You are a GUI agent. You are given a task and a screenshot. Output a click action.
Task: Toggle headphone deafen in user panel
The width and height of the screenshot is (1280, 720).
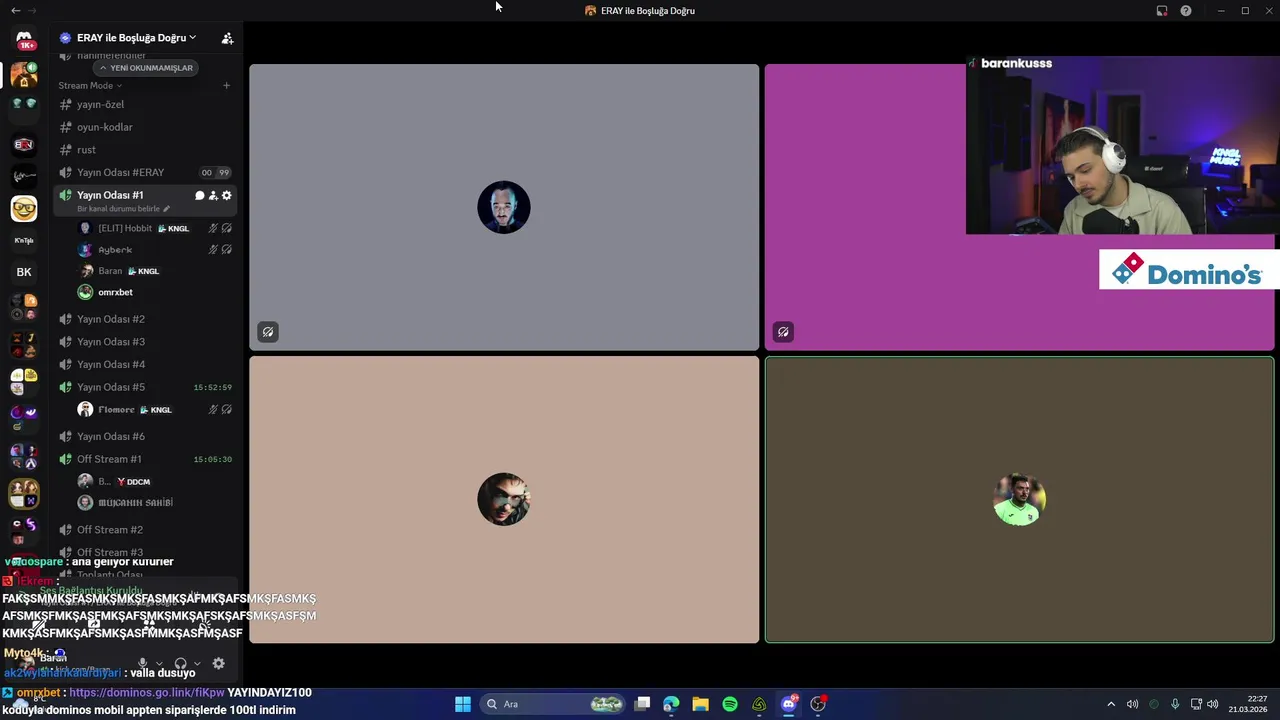click(181, 663)
